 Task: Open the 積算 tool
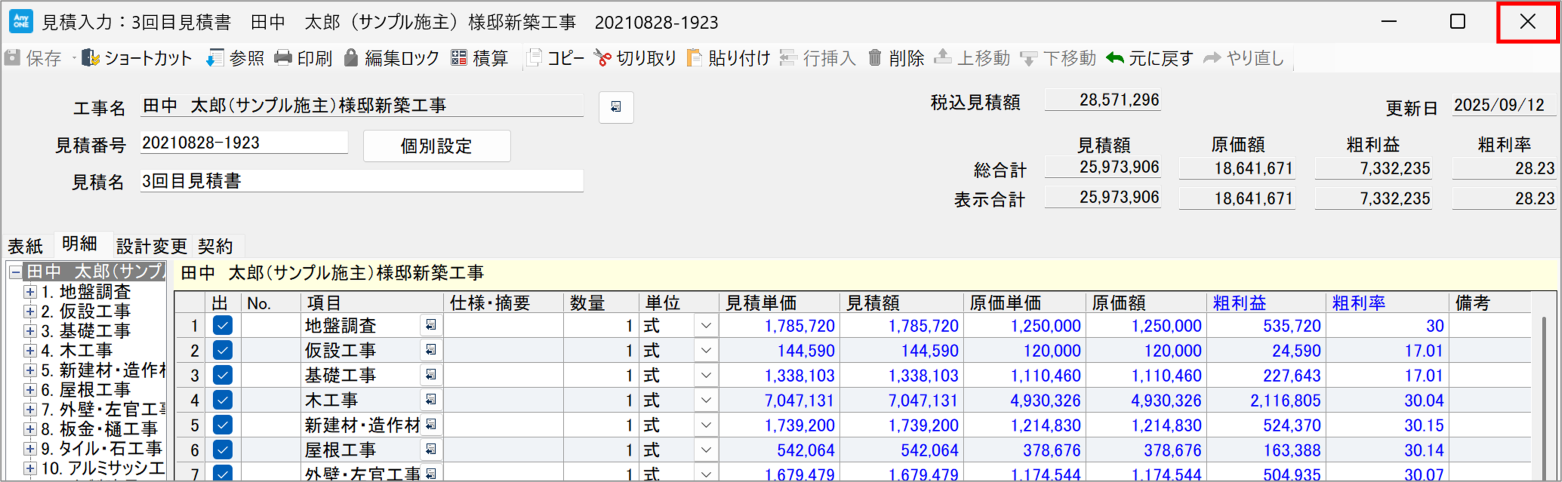coord(459,58)
